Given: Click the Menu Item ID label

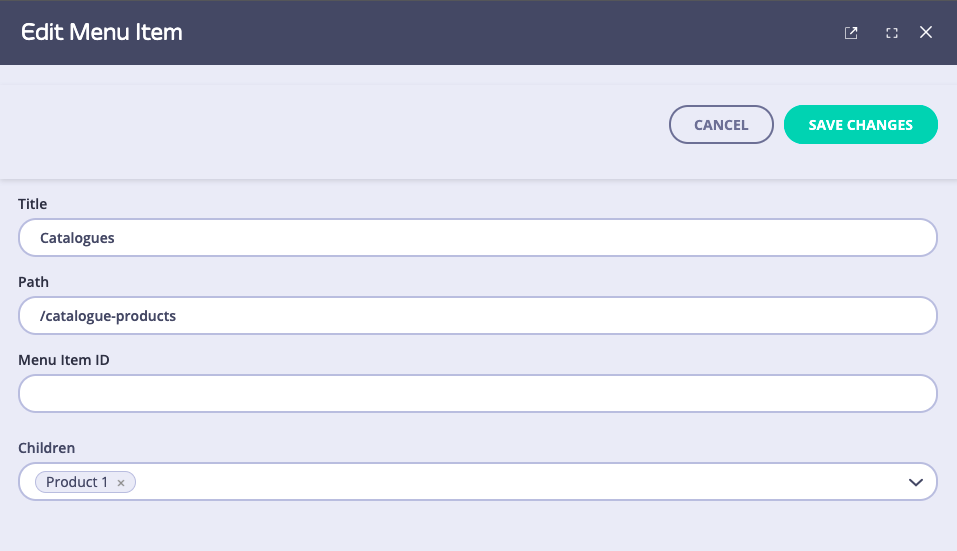Looking at the screenshot, I should (x=64, y=360).
